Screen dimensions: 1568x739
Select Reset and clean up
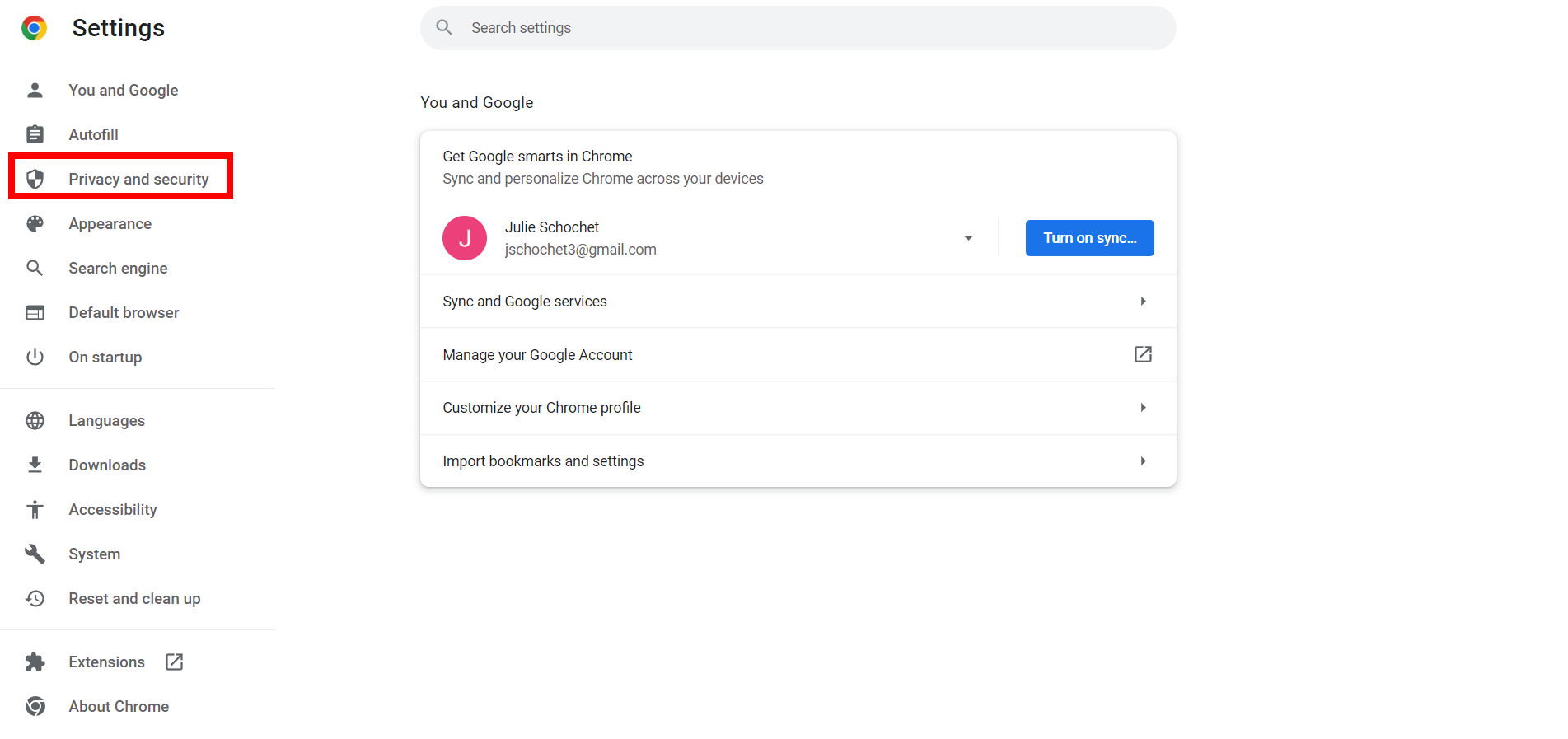click(134, 598)
